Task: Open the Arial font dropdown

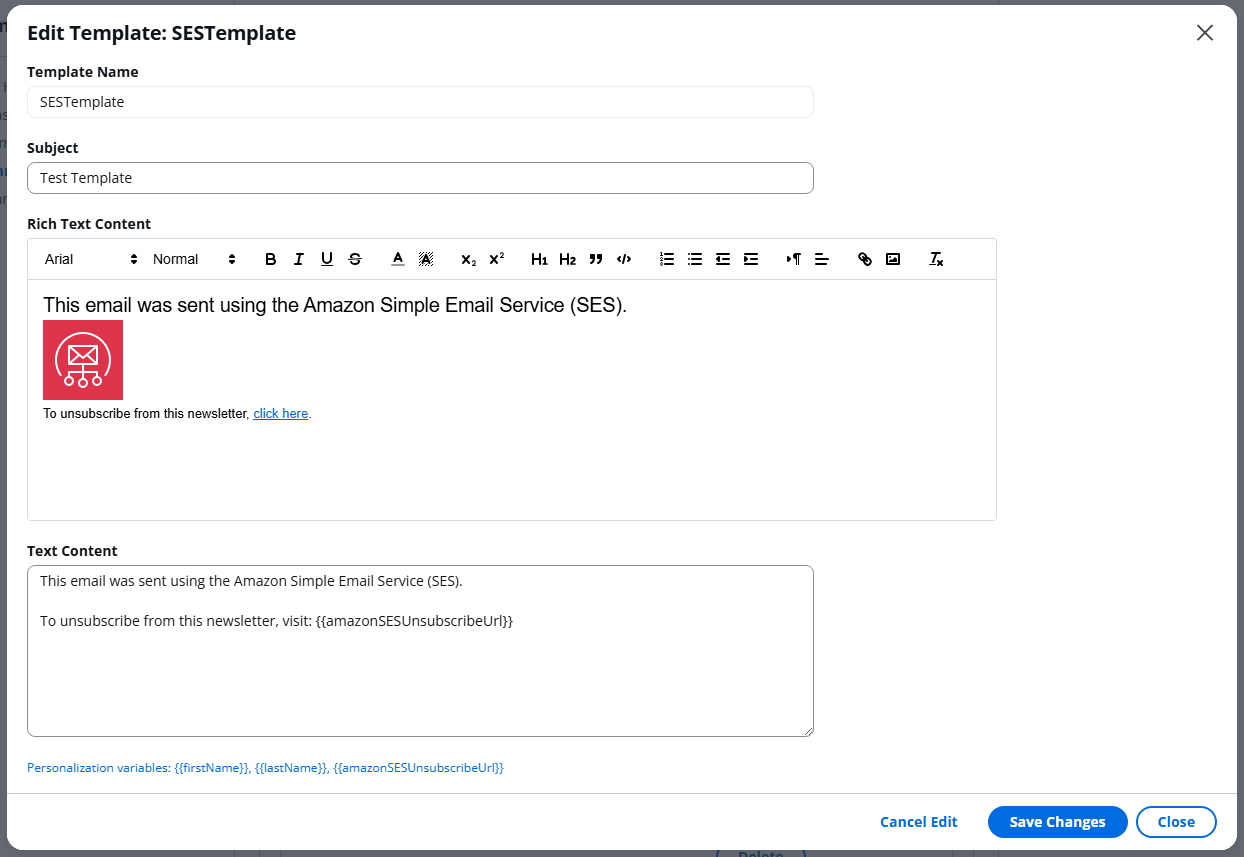Action: pyautogui.click(x=91, y=259)
